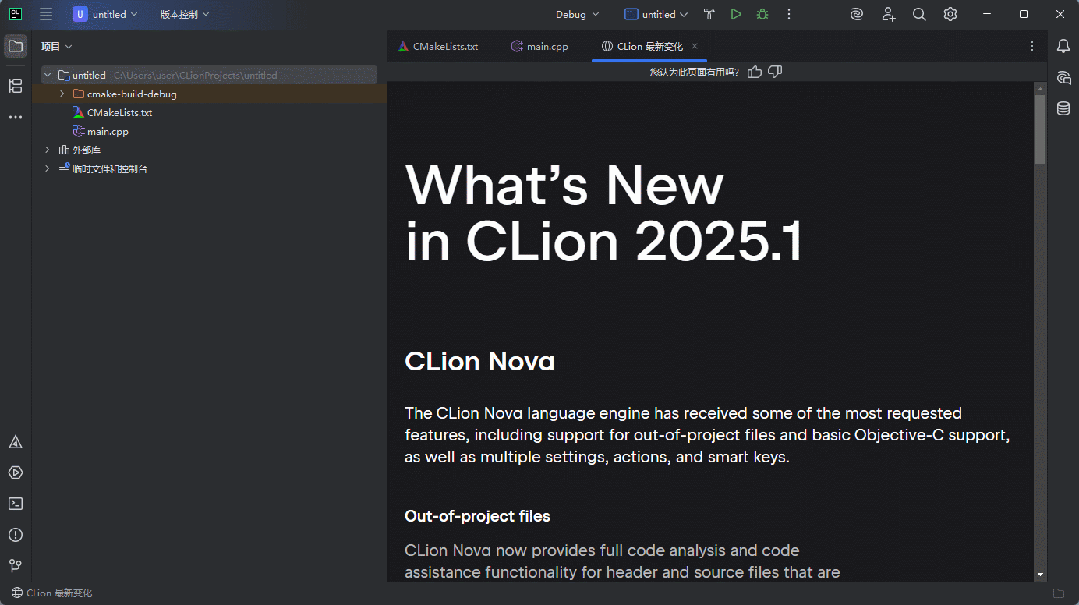1079x605 pixels.
Task: Select cmake-build-debug folder row
Action: click(x=209, y=94)
